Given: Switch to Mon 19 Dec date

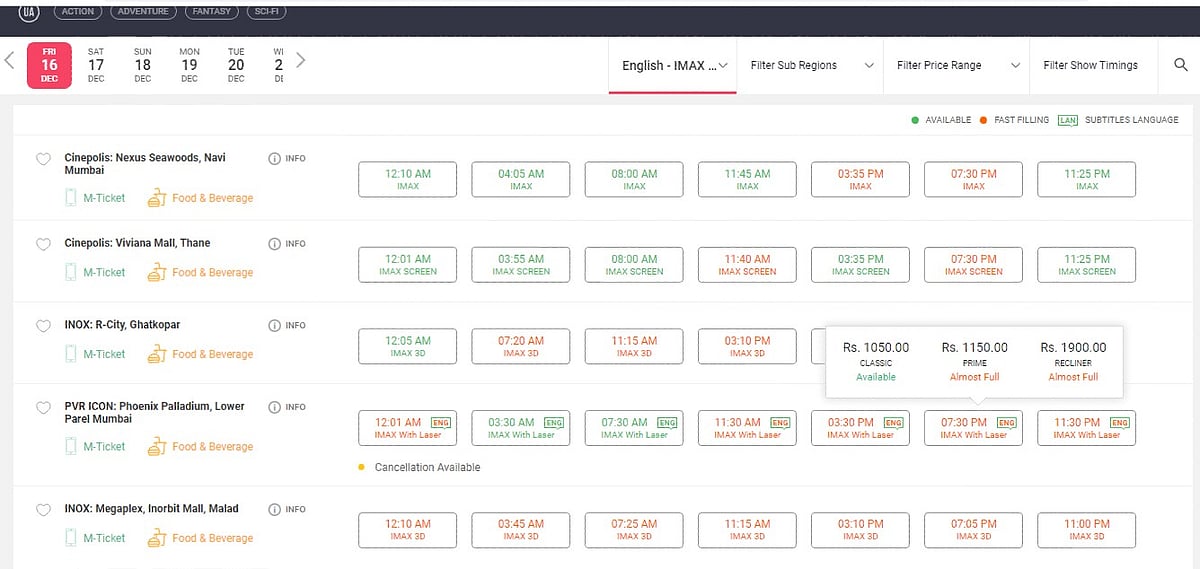Looking at the screenshot, I should (189, 65).
